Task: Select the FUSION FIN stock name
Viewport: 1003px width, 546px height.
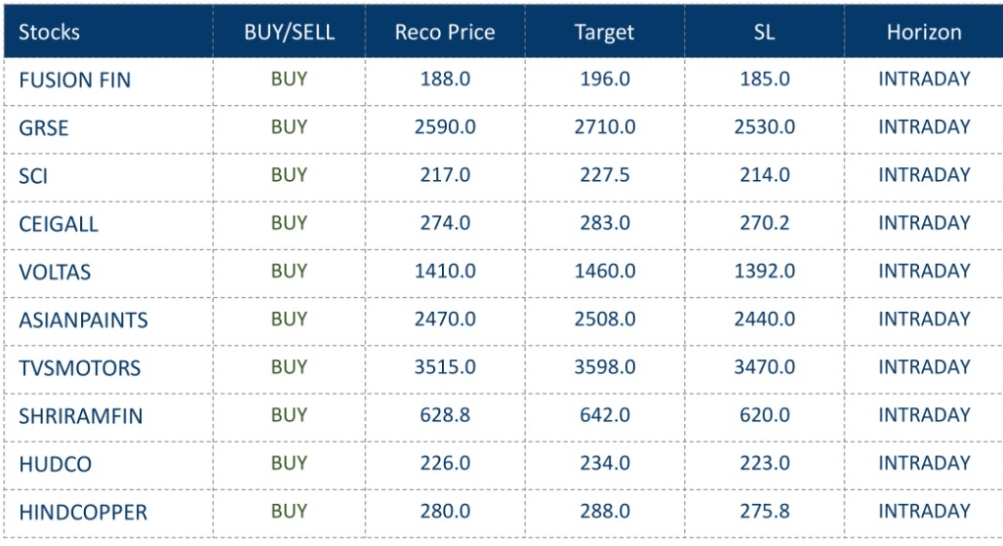Action: (74, 80)
